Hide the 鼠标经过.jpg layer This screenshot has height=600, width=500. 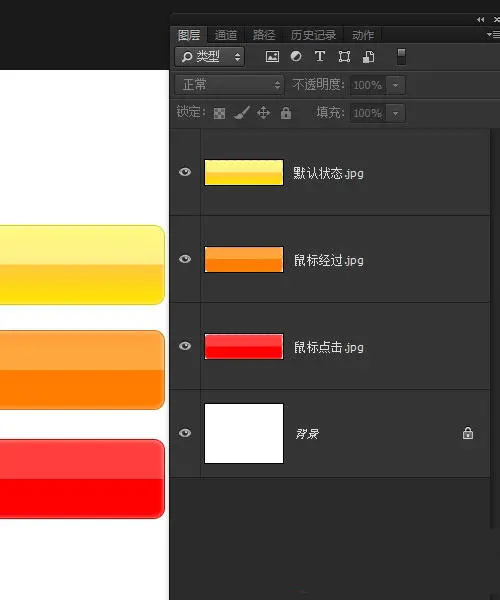pyautogui.click(x=185, y=259)
